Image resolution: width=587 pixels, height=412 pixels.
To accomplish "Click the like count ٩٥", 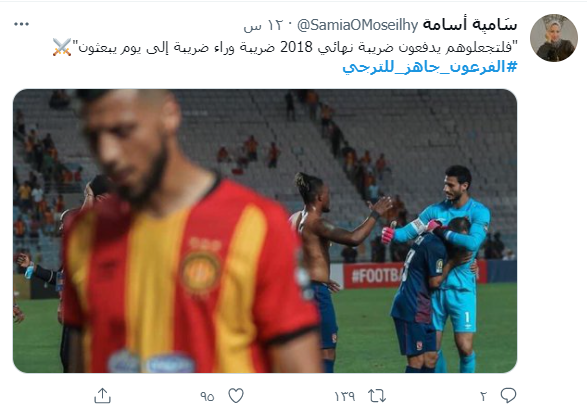I will [207, 396].
